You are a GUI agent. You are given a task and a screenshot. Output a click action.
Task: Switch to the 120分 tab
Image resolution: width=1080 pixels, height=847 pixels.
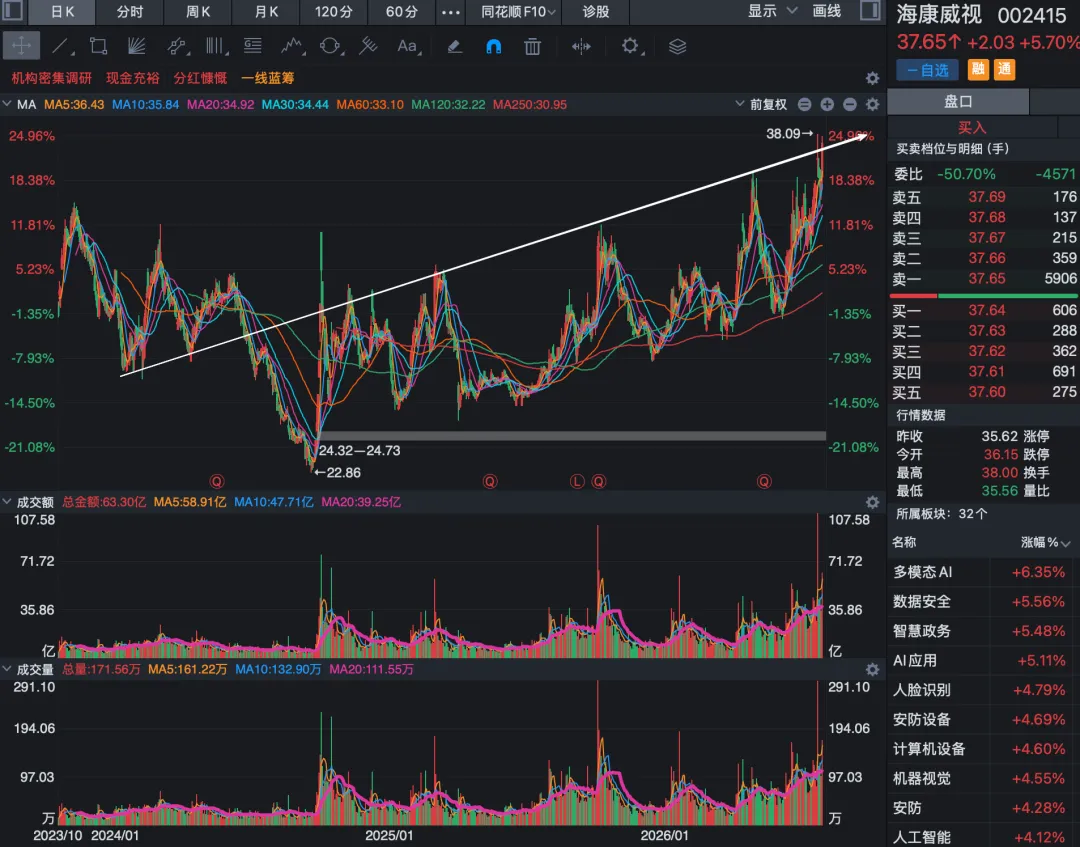(334, 12)
